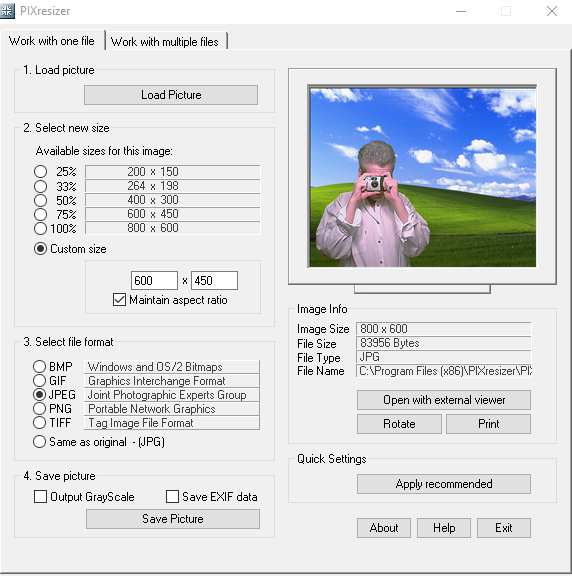Click Graphics Interchange Format description
The image size is (572, 576).
[172, 381]
